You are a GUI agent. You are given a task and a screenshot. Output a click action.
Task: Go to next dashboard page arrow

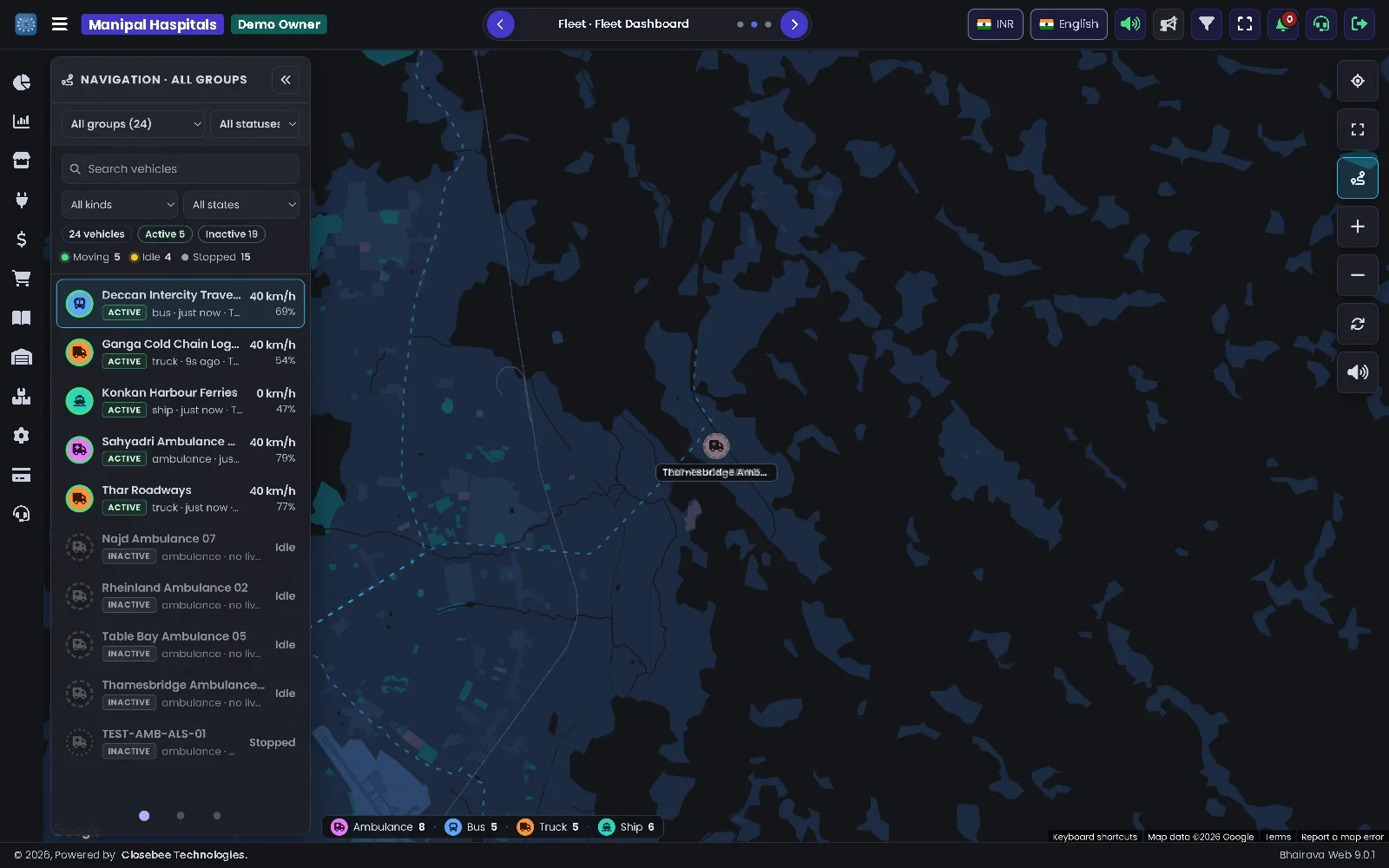(794, 24)
